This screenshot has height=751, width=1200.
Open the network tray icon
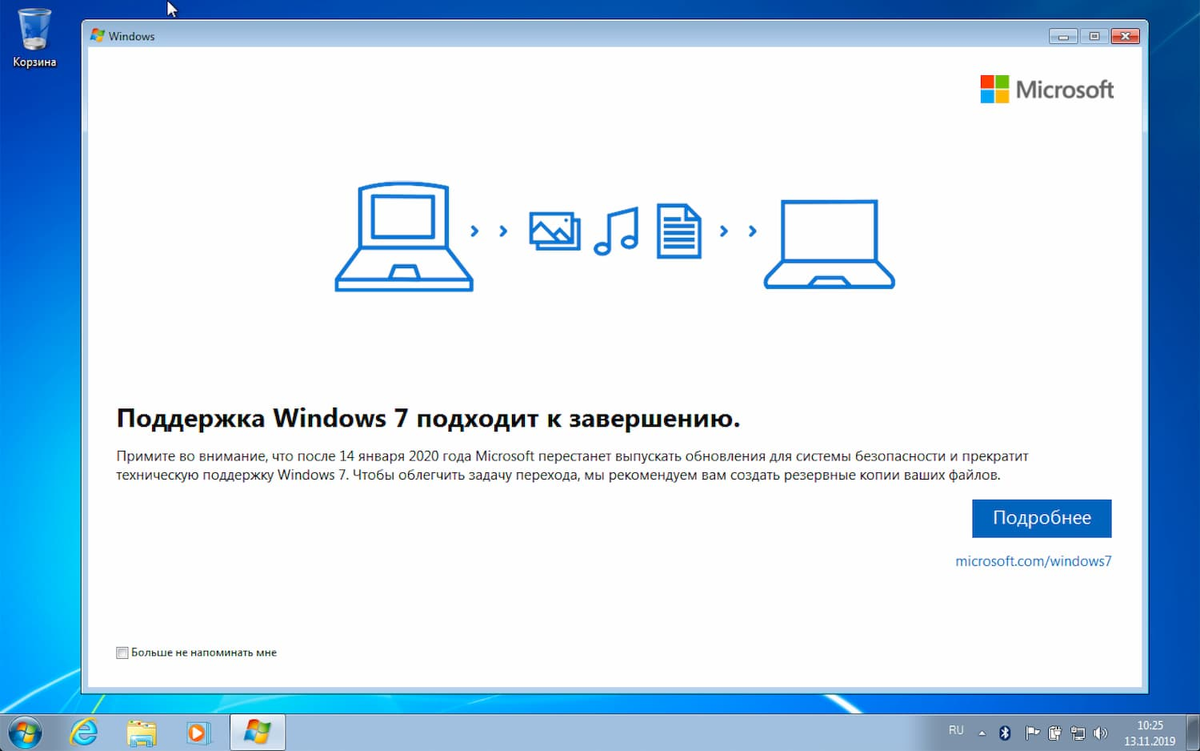[x=1078, y=732]
